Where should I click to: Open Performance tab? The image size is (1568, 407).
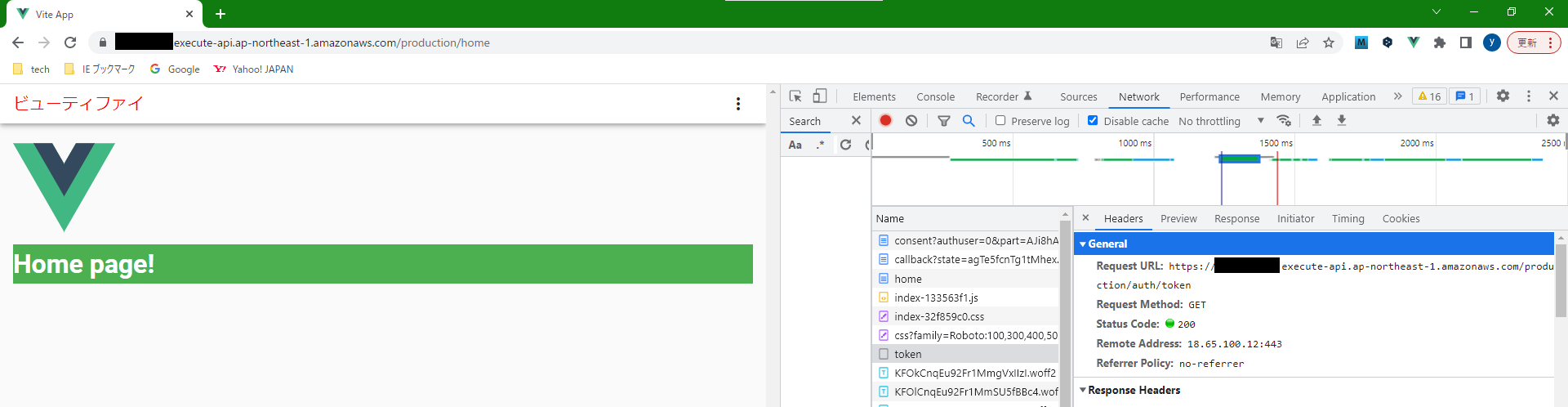pyautogui.click(x=1209, y=96)
